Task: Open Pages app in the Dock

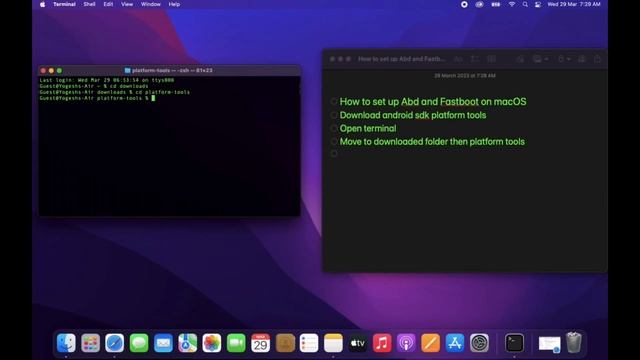Action: point(431,343)
